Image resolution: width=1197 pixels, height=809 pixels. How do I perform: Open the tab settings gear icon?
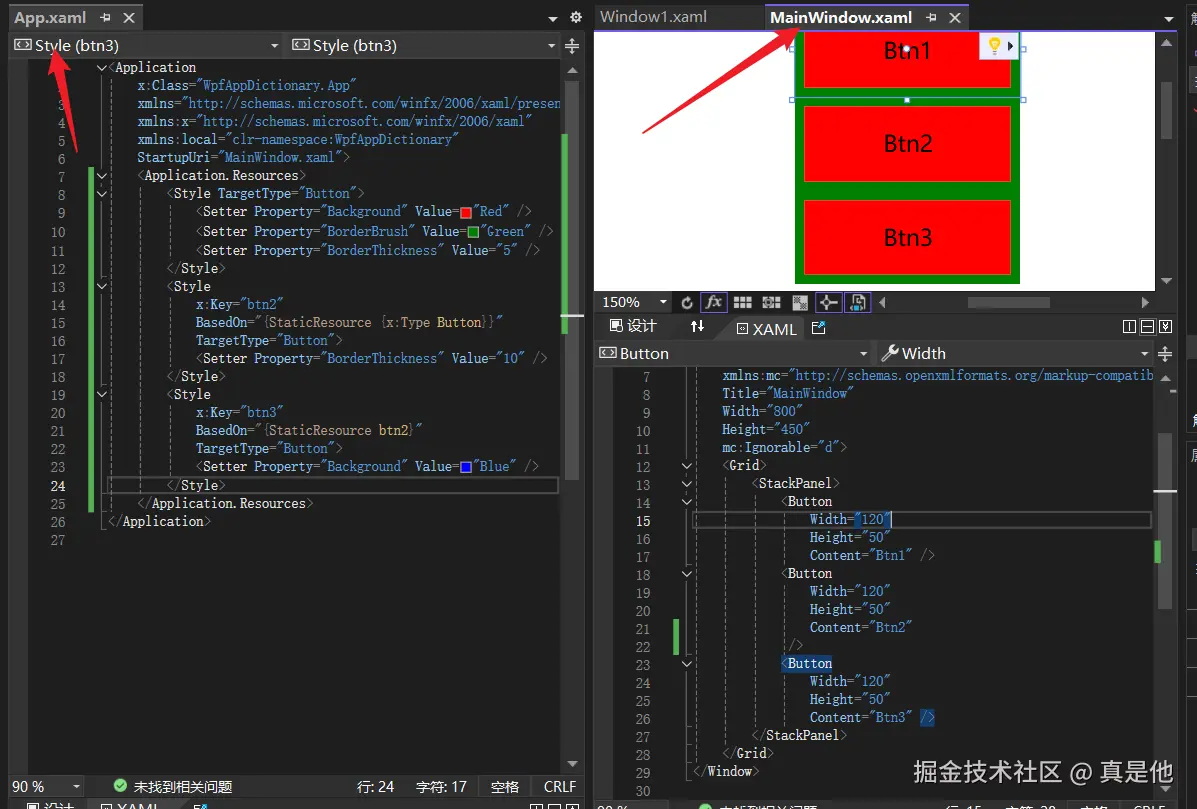click(x=576, y=17)
